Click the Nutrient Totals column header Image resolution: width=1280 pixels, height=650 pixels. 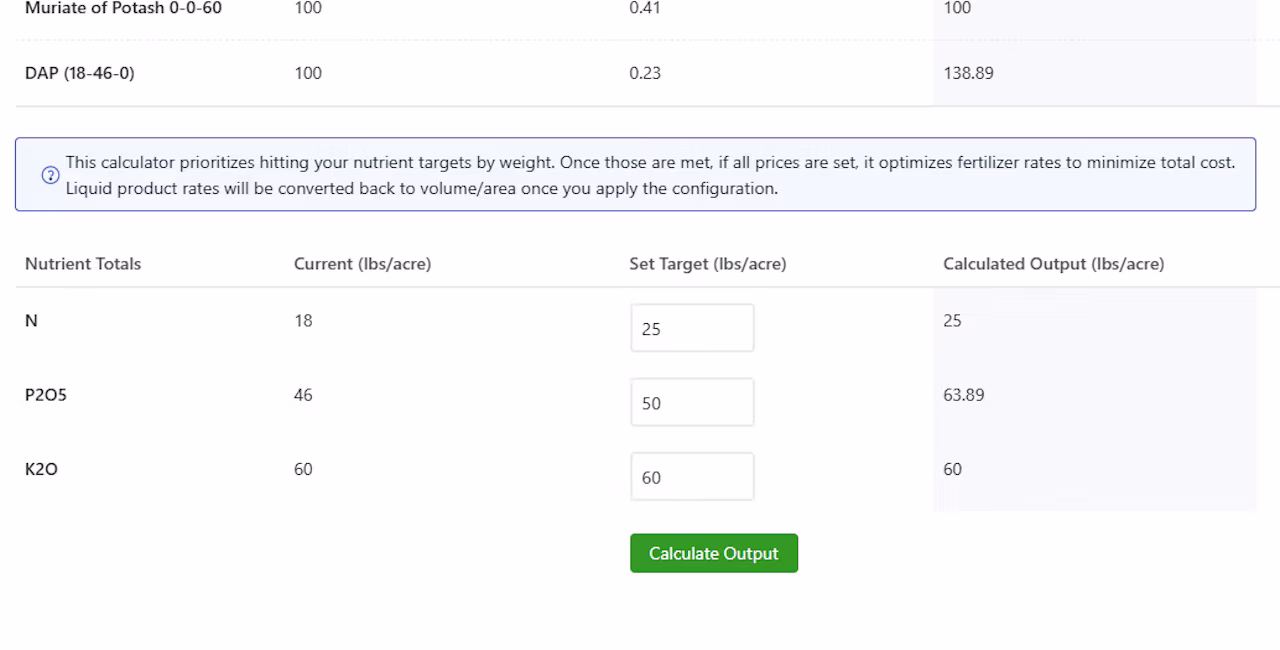click(83, 264)
